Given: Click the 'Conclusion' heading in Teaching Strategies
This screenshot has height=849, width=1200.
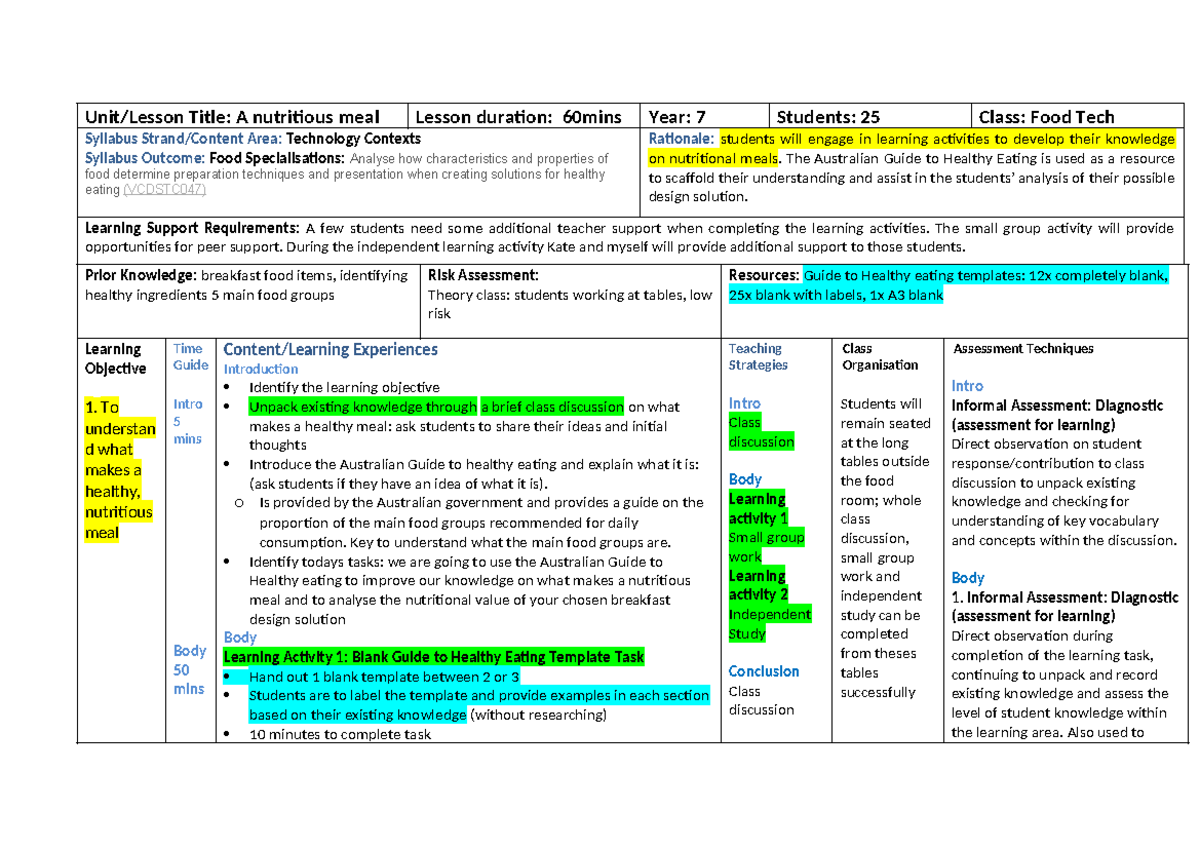Looking at the screenshot, I should coord(764,671).
